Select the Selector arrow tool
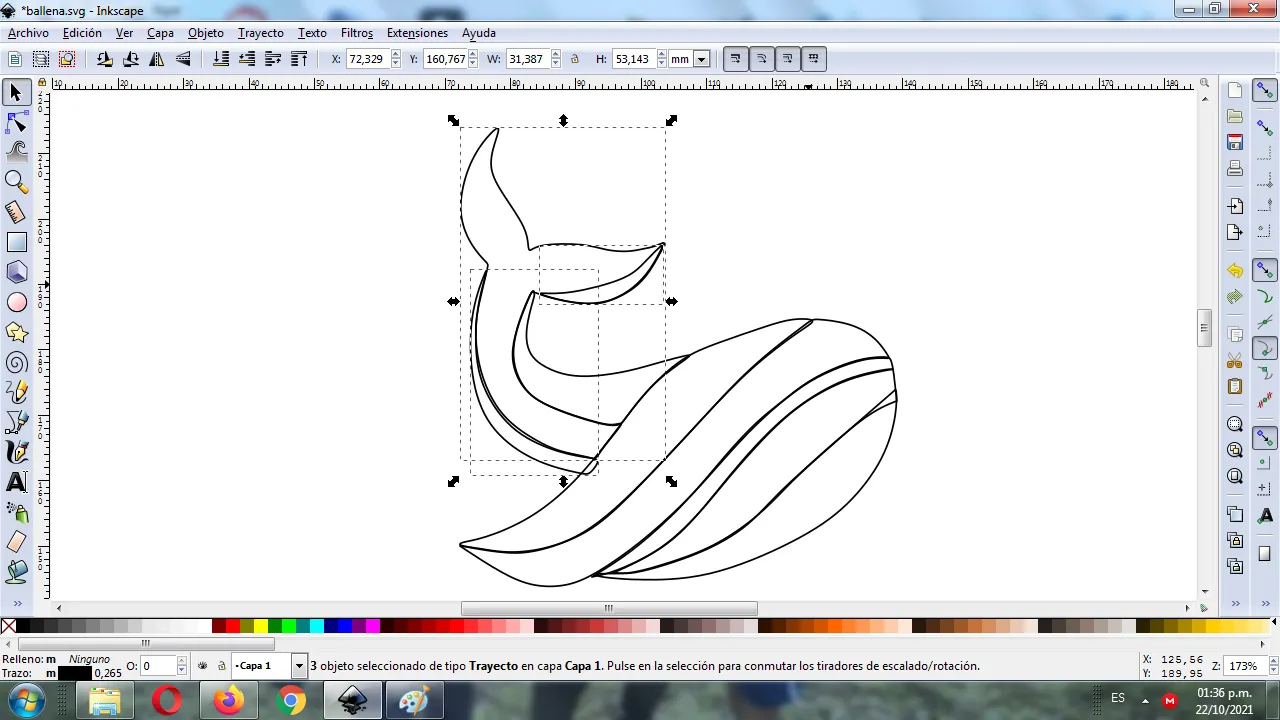 point(16,93)
